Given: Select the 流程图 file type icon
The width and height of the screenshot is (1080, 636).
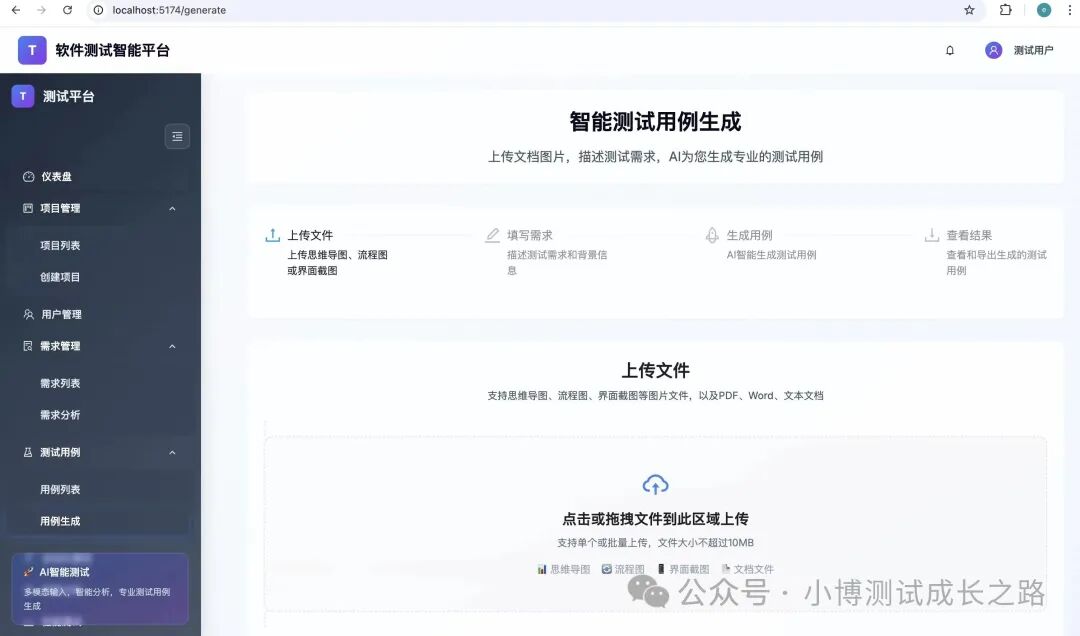Looking at the screenshot, I should 608,568.
